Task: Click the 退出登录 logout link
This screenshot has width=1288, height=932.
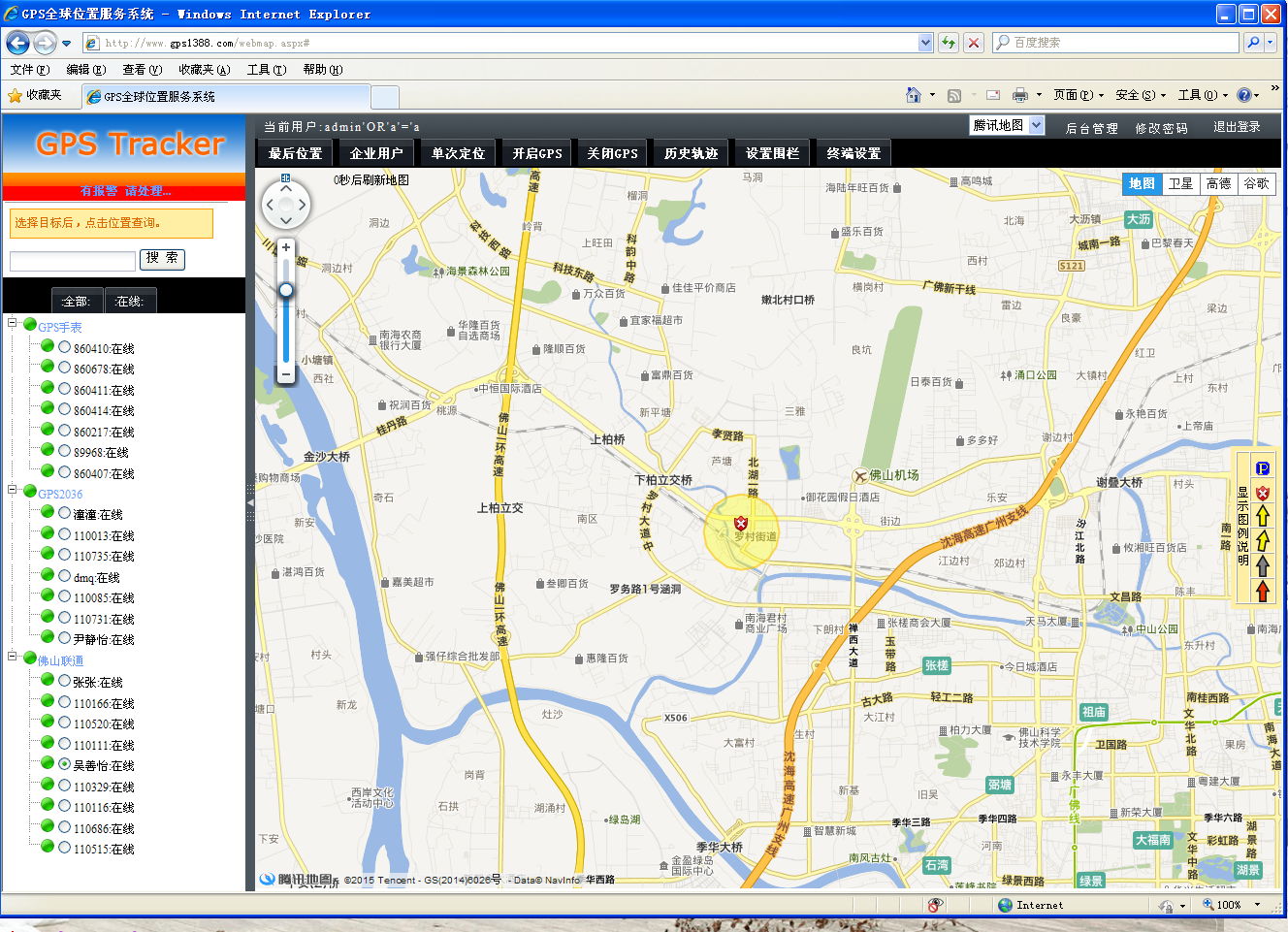Action: (1237, 127)
